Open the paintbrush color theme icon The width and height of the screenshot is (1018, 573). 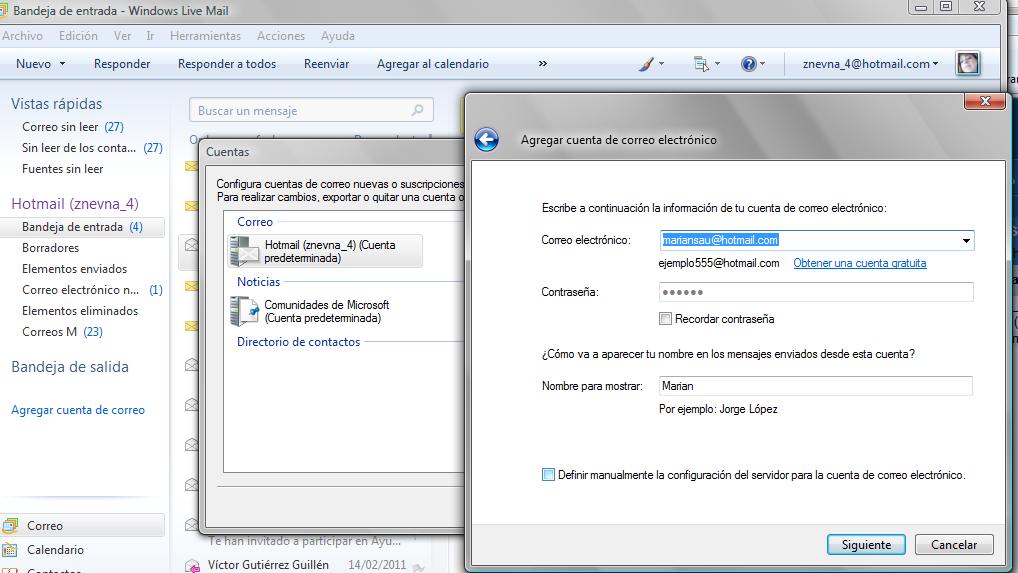point(647,64)
